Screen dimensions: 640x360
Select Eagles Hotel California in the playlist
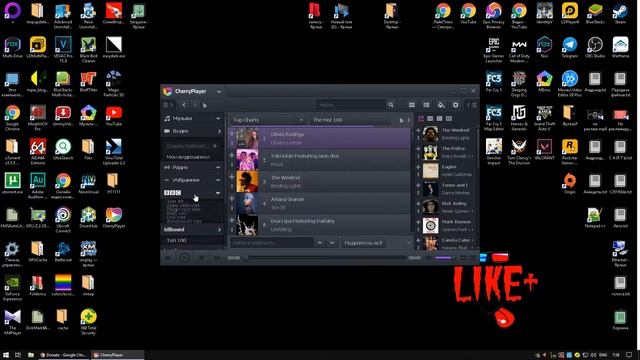(446, 171)
